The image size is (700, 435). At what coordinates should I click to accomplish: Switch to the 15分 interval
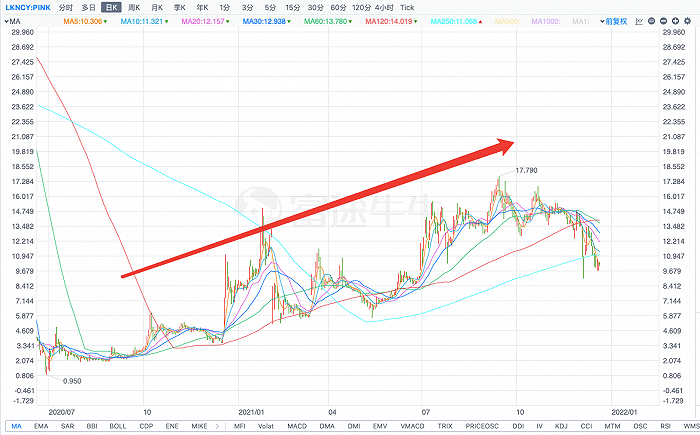coord(292,8)
